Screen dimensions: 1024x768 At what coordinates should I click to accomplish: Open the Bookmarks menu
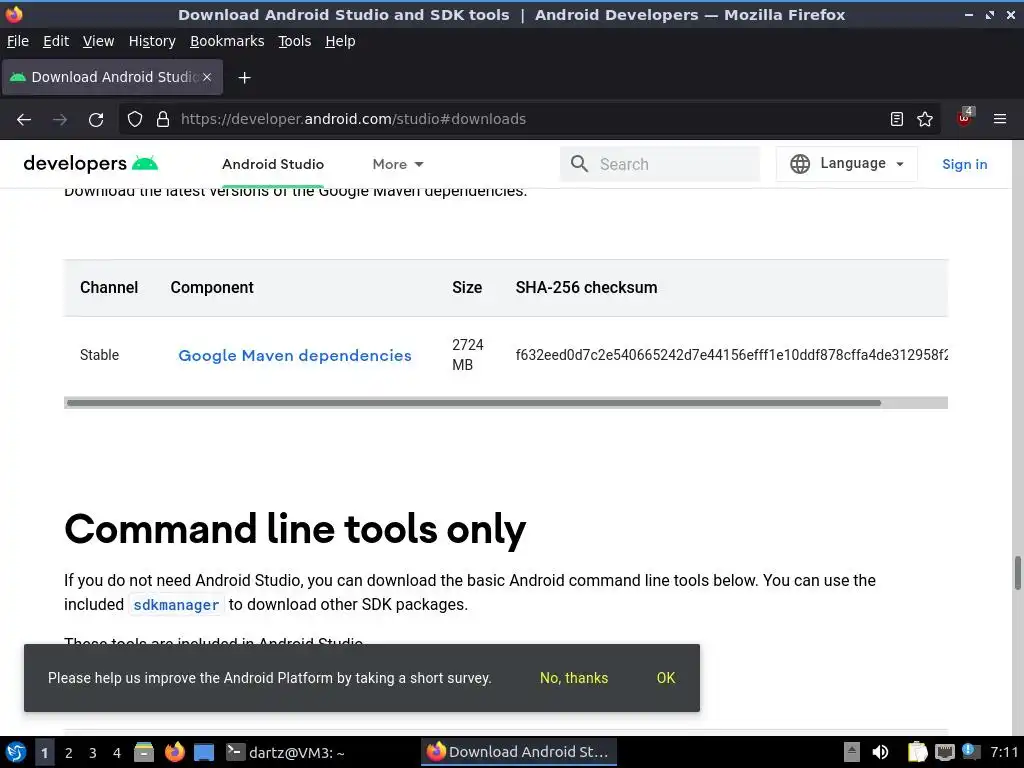coord(227,41)
